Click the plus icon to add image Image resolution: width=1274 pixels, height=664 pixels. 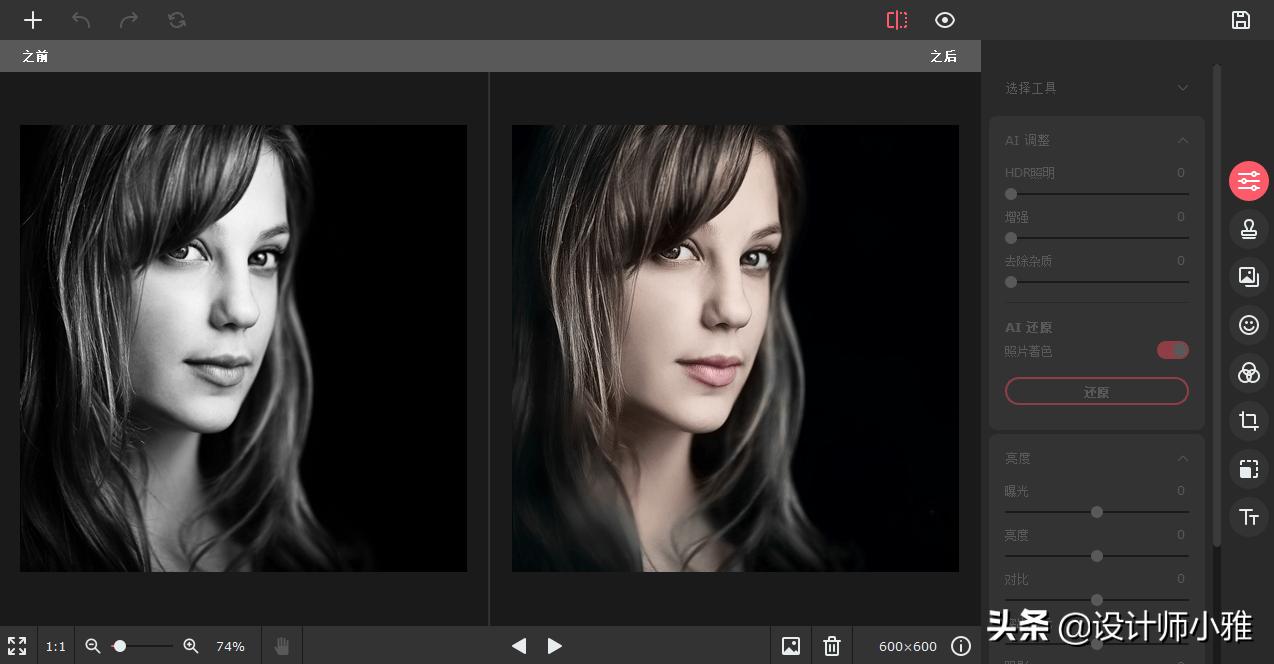pos(33,20)
